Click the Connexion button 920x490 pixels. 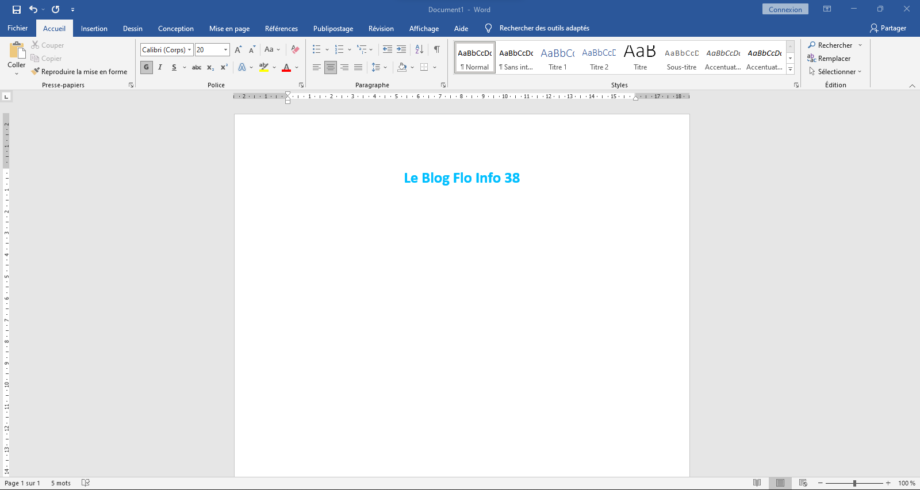coord(785,9)
